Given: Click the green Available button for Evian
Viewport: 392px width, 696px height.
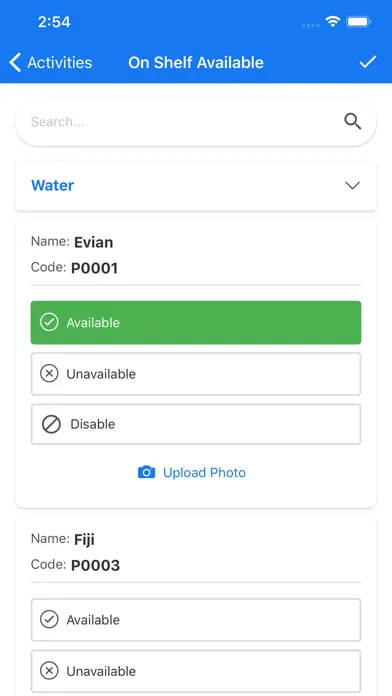Looking at the screenshot, I should coord(196,322).
